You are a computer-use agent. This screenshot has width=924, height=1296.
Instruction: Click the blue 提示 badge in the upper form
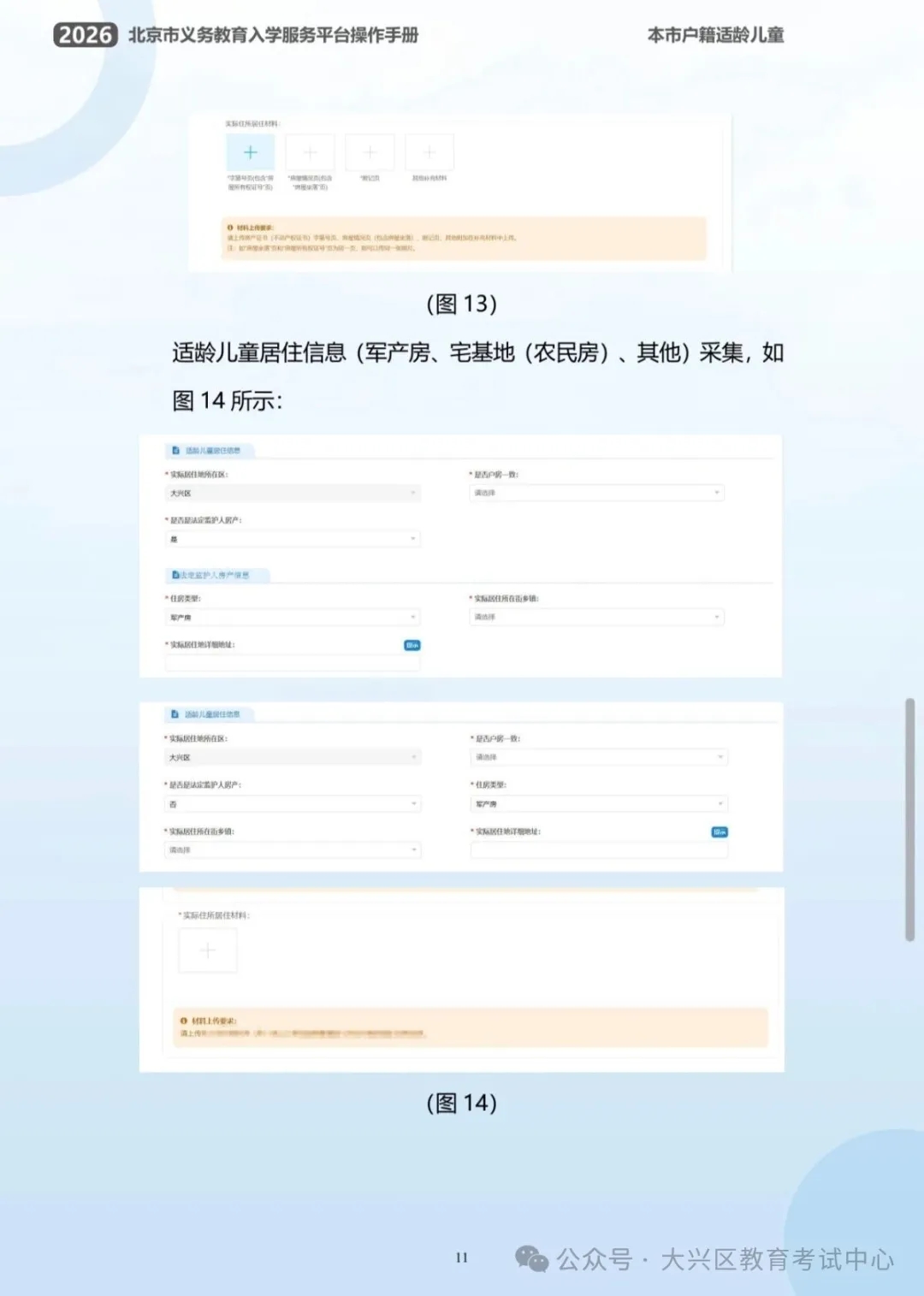[x=412, y=645]
